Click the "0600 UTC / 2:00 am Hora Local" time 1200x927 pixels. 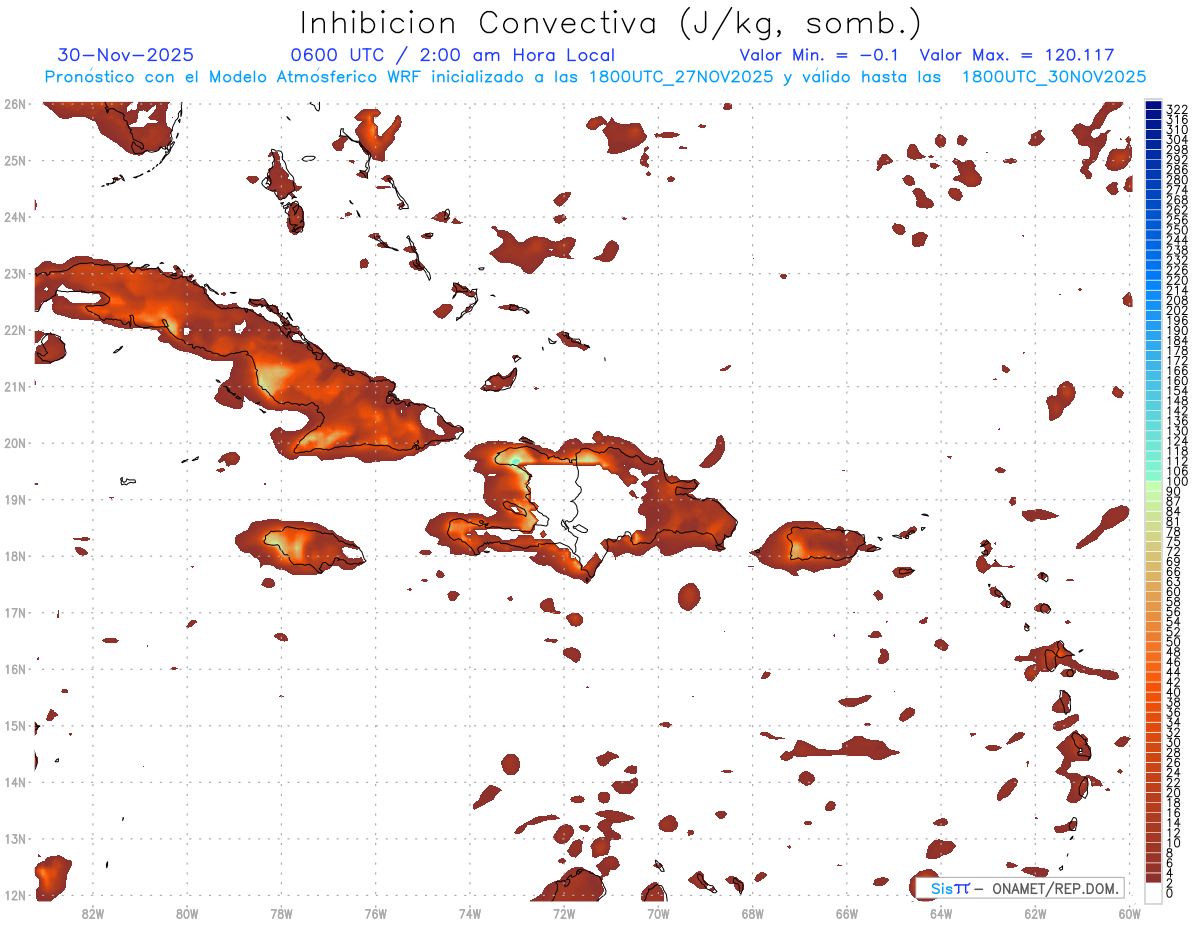(452, 55)
